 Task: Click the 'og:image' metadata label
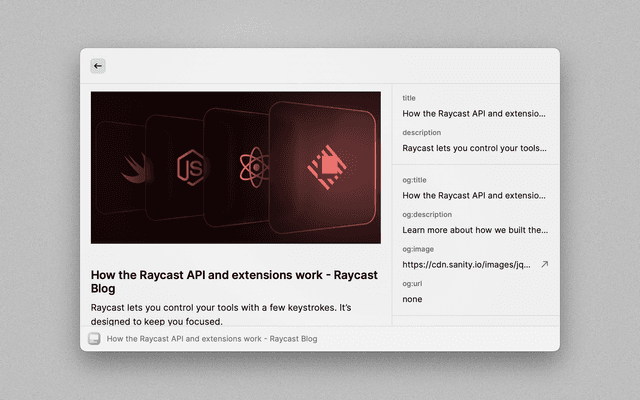[x=418, y=249]
